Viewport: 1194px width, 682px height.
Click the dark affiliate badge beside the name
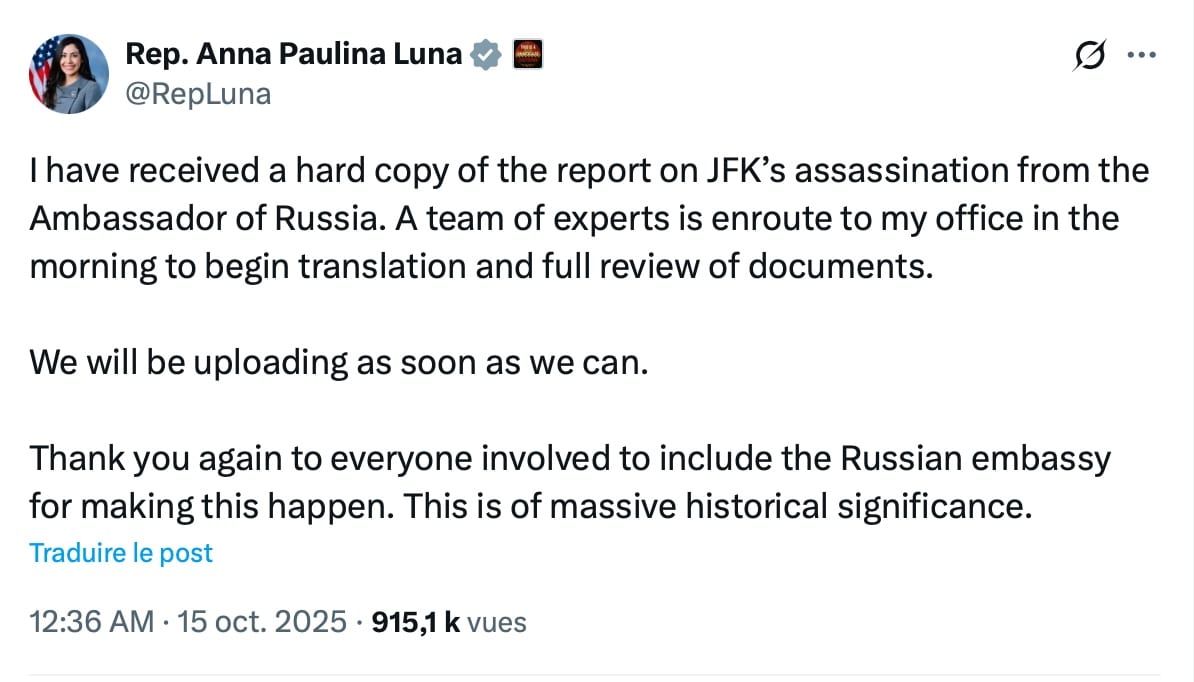pos(527,55)
